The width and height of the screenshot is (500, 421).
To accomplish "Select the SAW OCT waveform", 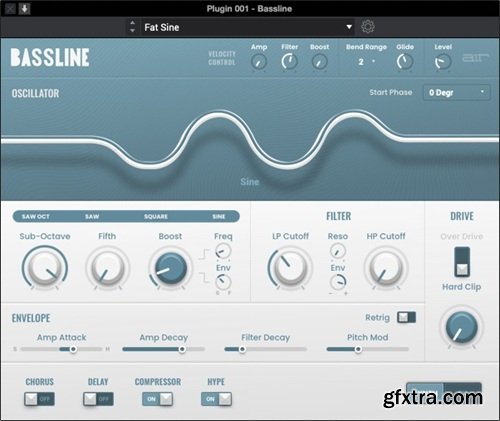I will pos(35,217).
